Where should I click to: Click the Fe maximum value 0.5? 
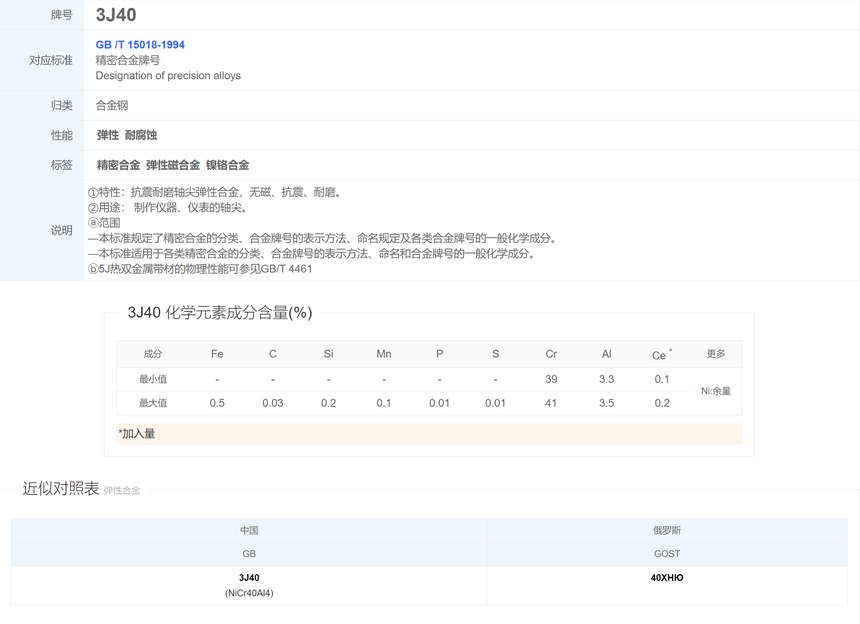click(217, 403)
